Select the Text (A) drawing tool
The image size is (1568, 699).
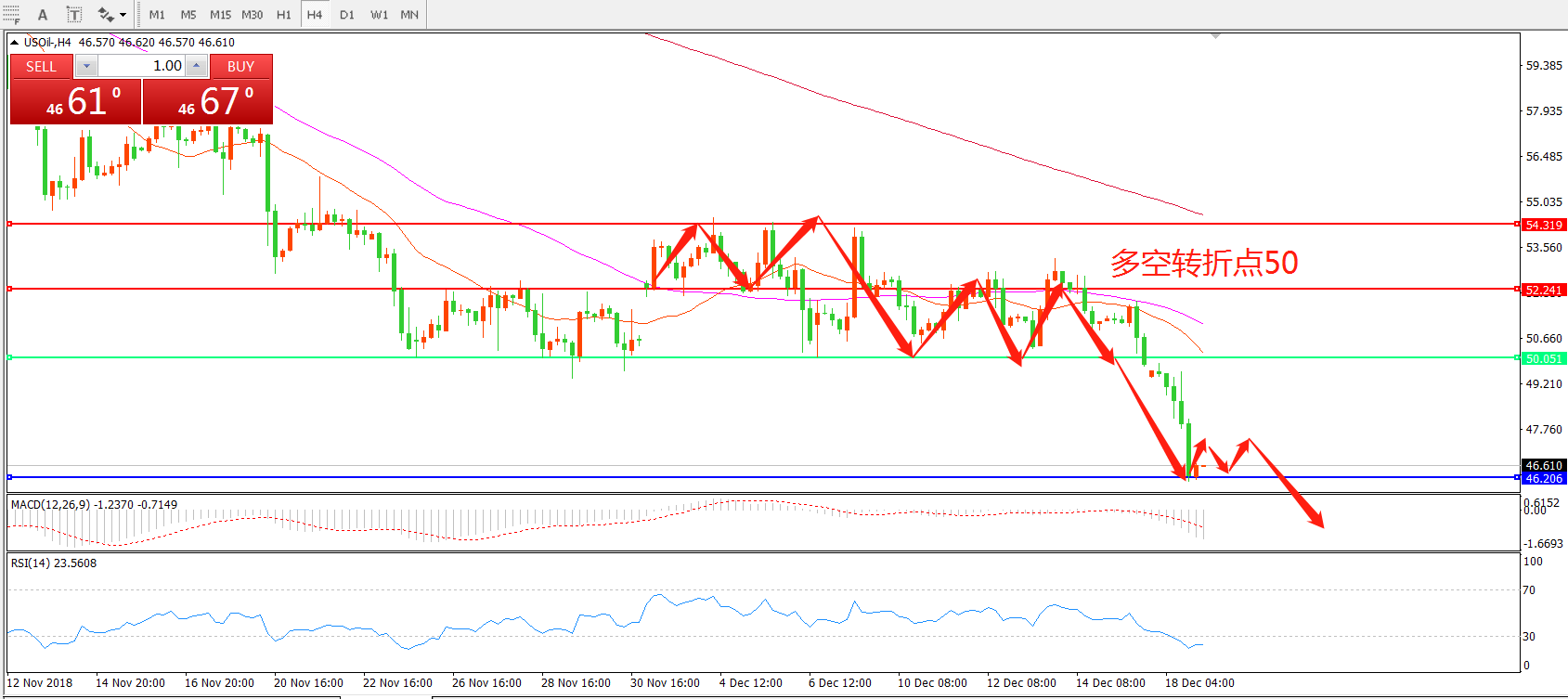click(43, 15)
